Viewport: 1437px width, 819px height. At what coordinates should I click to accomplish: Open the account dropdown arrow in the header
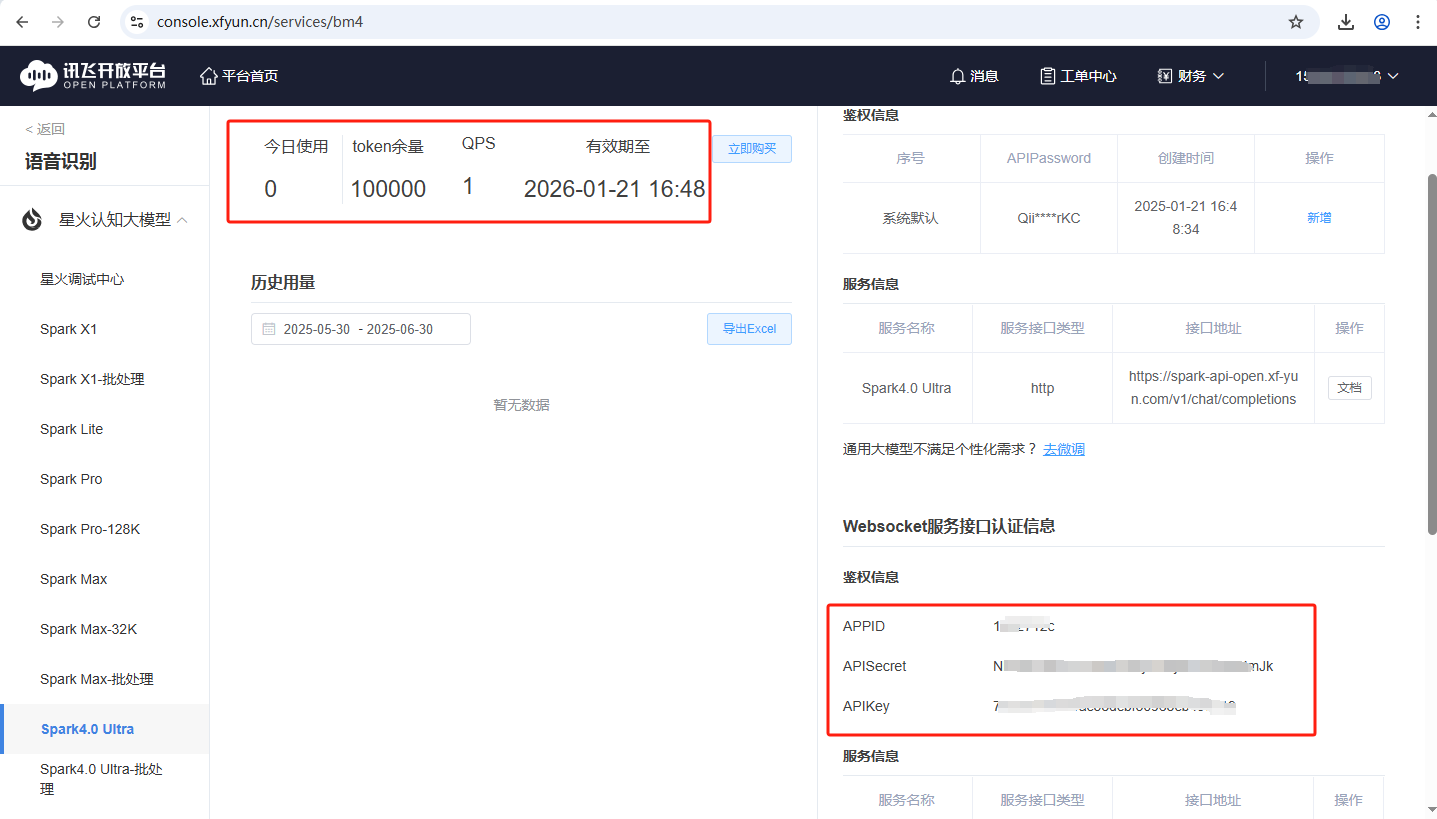point(1393,76)
